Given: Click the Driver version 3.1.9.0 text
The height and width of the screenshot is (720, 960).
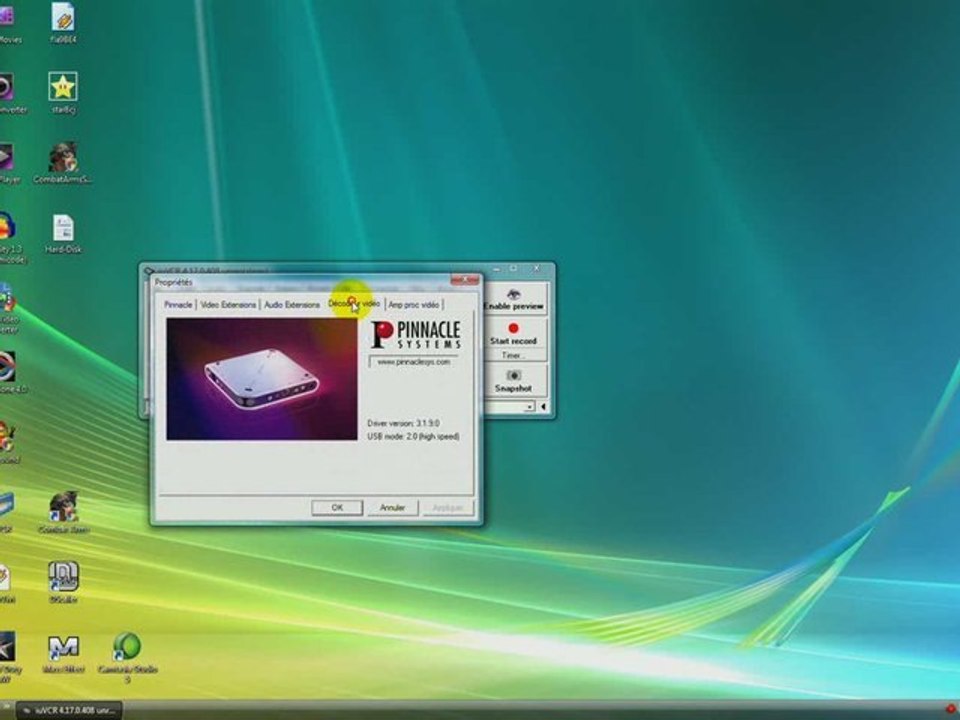Looking at the screenshot, I should [403, 423].
